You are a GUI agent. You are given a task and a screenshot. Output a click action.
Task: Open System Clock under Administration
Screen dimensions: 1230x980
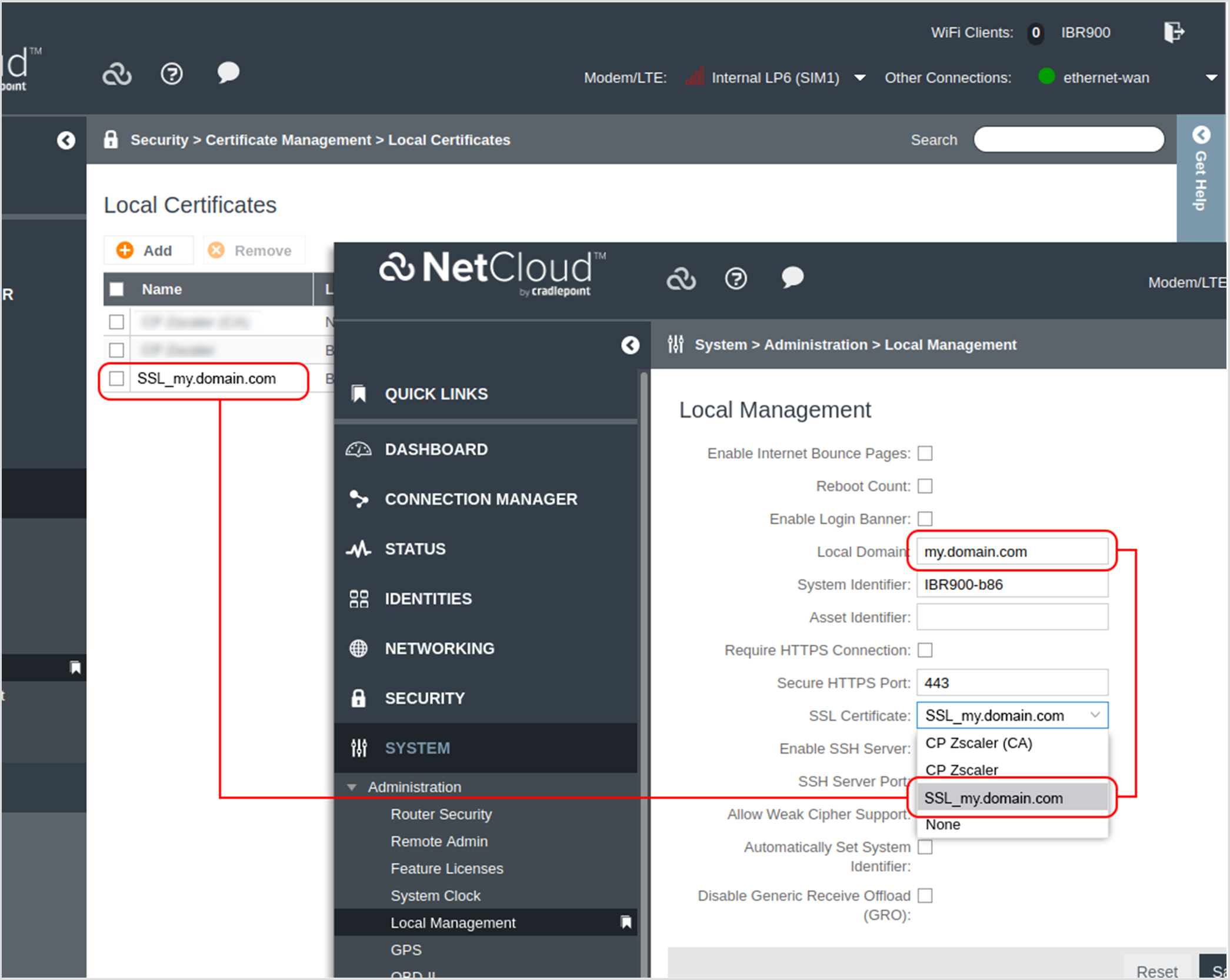435,895
